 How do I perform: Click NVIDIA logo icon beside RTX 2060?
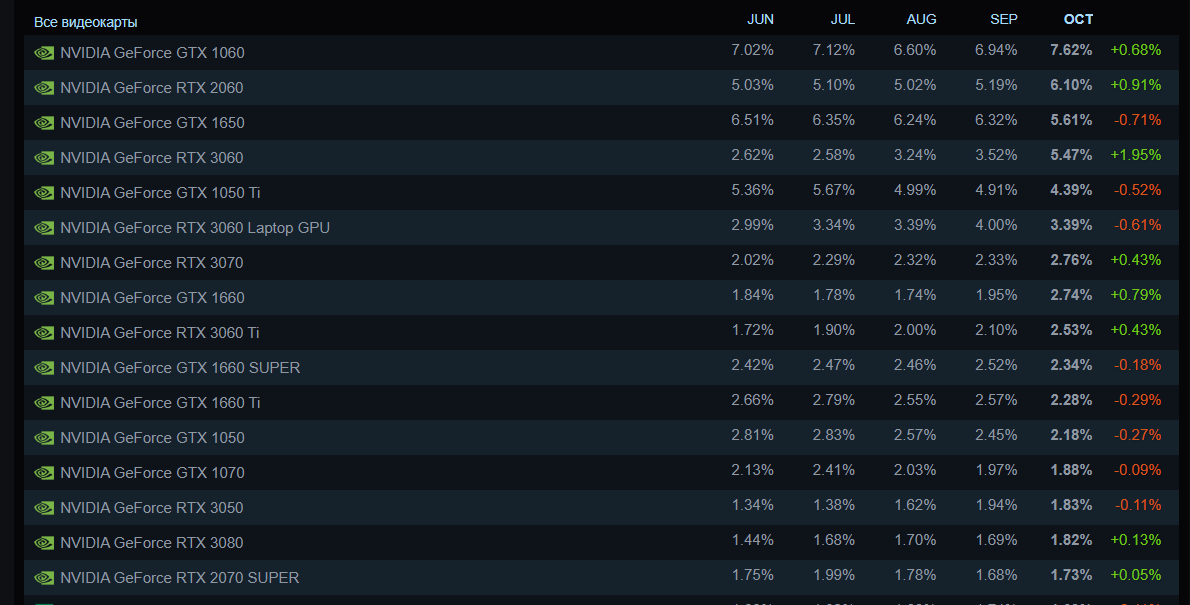[44, 88]
